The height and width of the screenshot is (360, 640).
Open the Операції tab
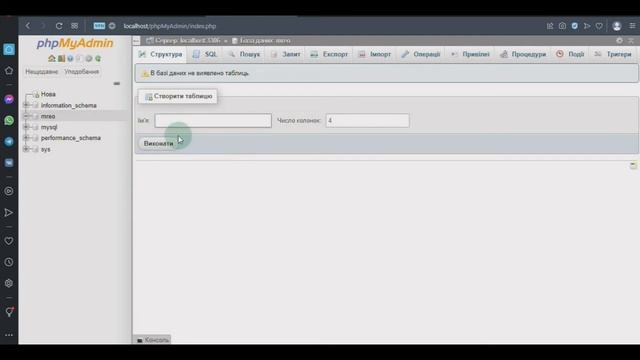point(421,54)
